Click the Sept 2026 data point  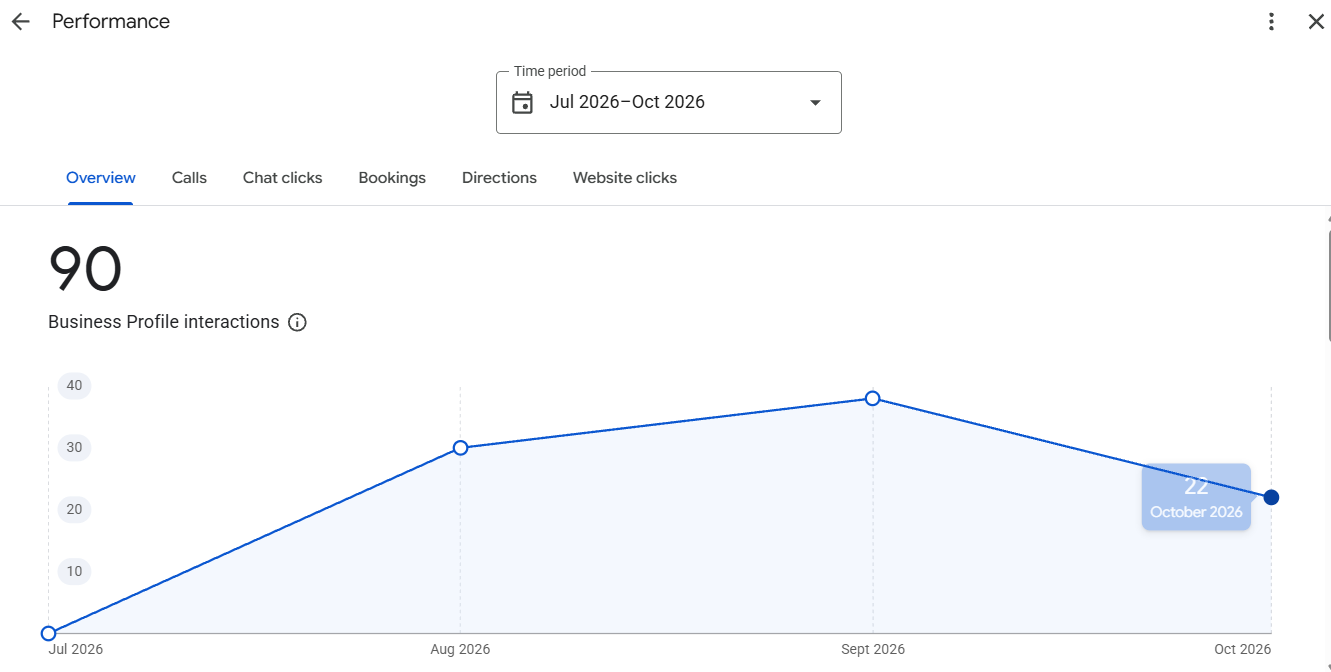tap(872, 398)
